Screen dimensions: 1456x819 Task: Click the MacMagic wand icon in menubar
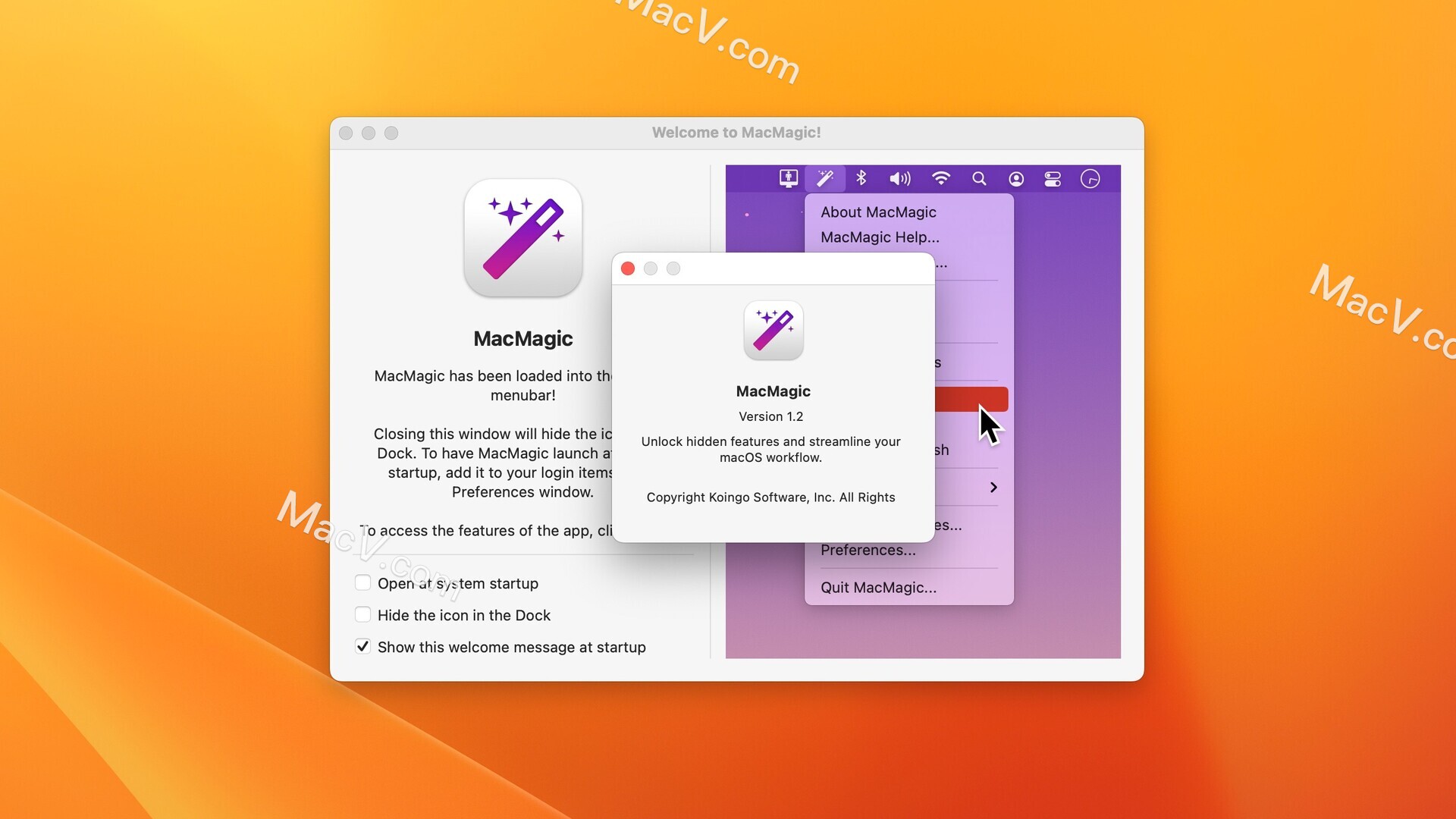(x=824, y=179)
